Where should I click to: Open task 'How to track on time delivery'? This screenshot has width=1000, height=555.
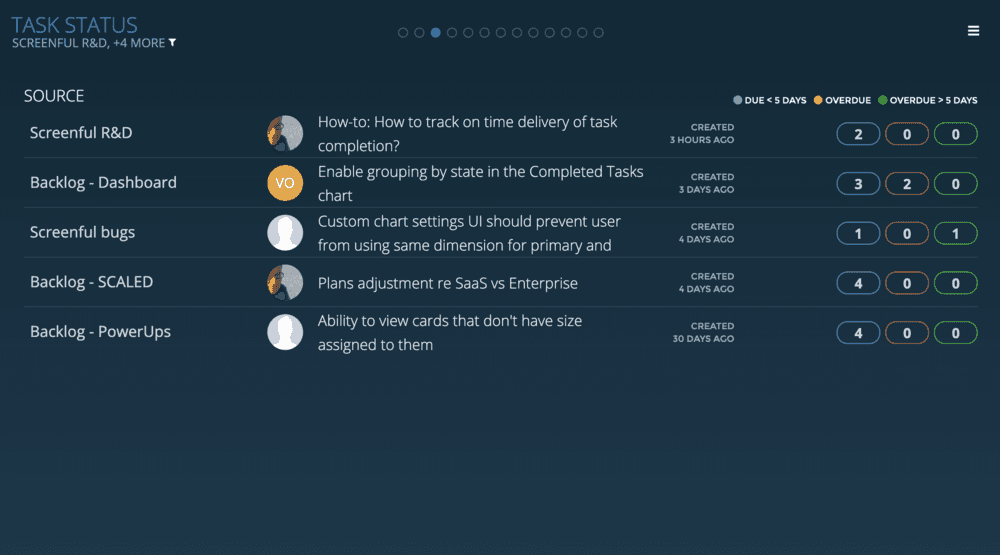click(x=467, y=133)
